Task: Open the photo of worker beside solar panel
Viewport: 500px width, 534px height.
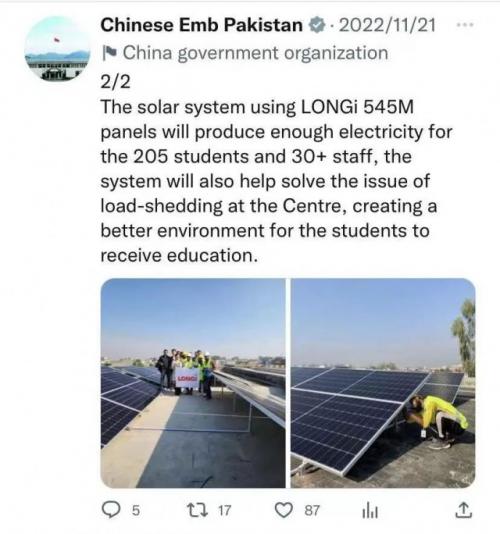Action: coord(383,383)
